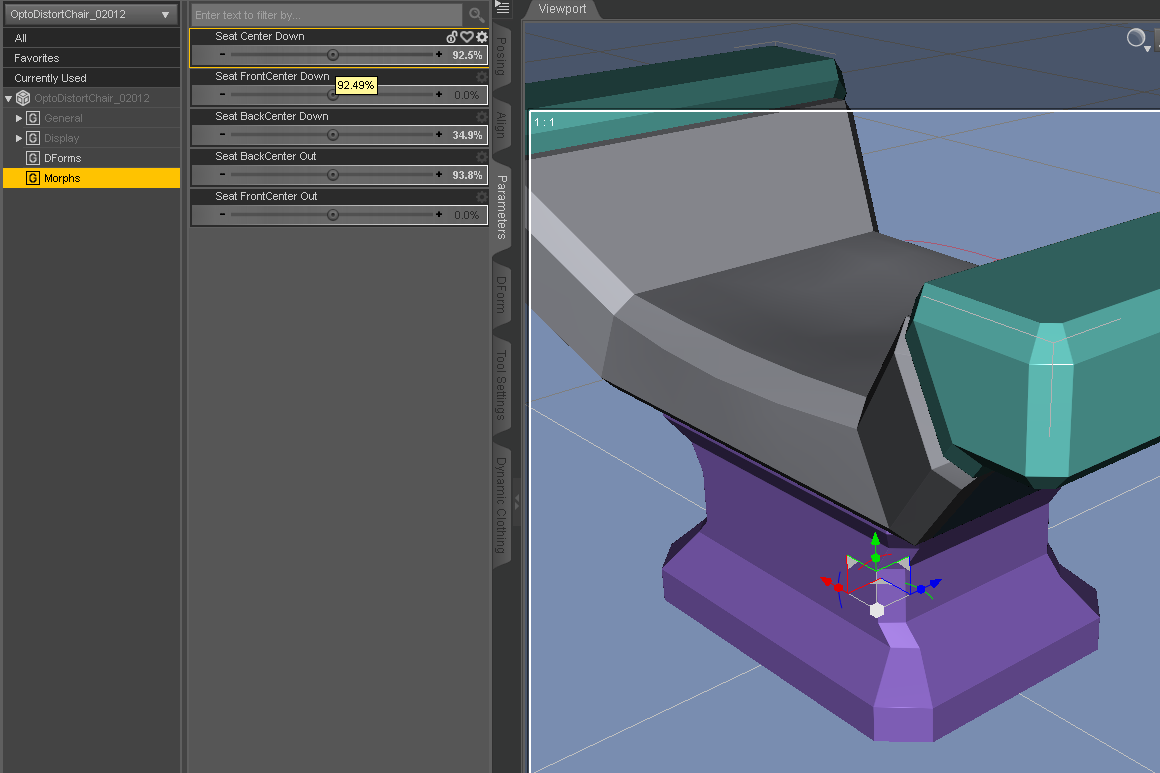Viewport: 1160px width, 773px height.
Task: Expand the General property group
Action: pyautogui.click(x=19, y=118)
